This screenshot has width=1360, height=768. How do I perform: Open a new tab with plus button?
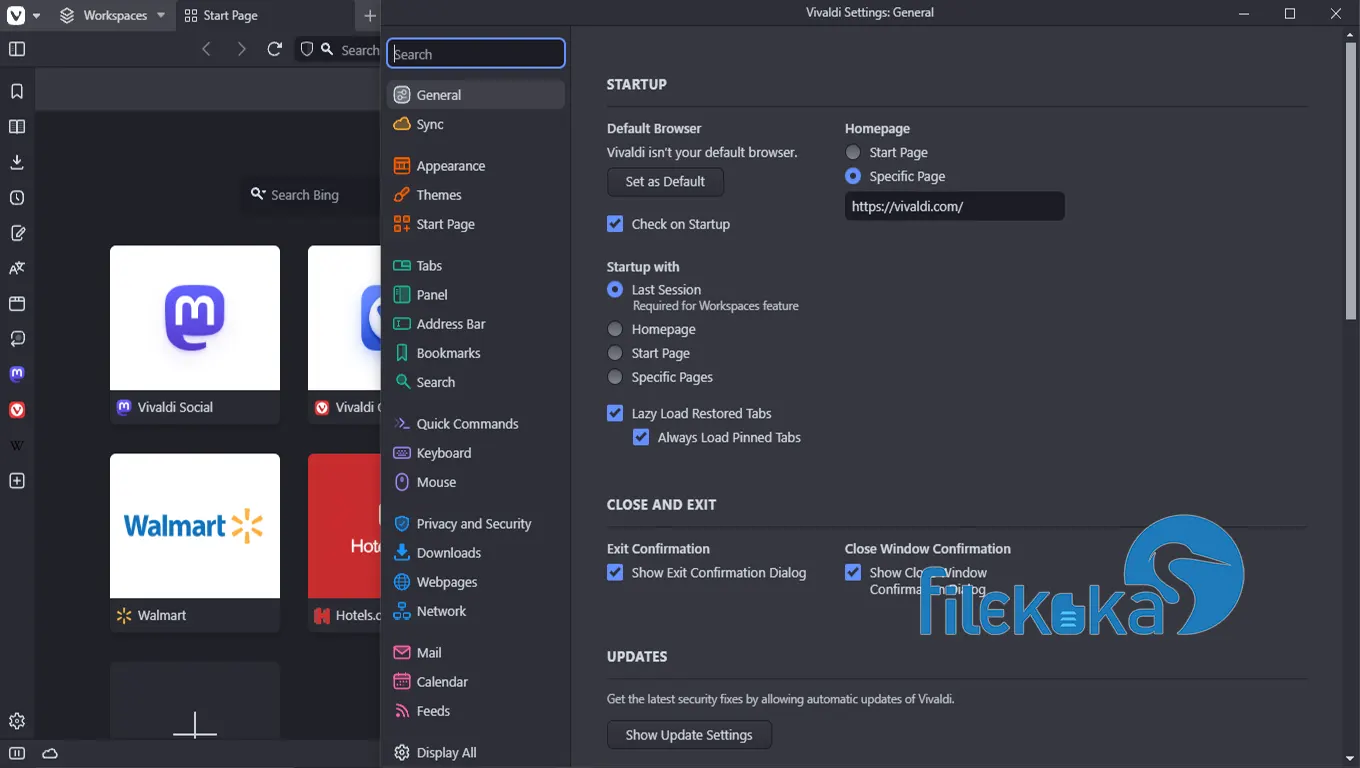point(369,15)
